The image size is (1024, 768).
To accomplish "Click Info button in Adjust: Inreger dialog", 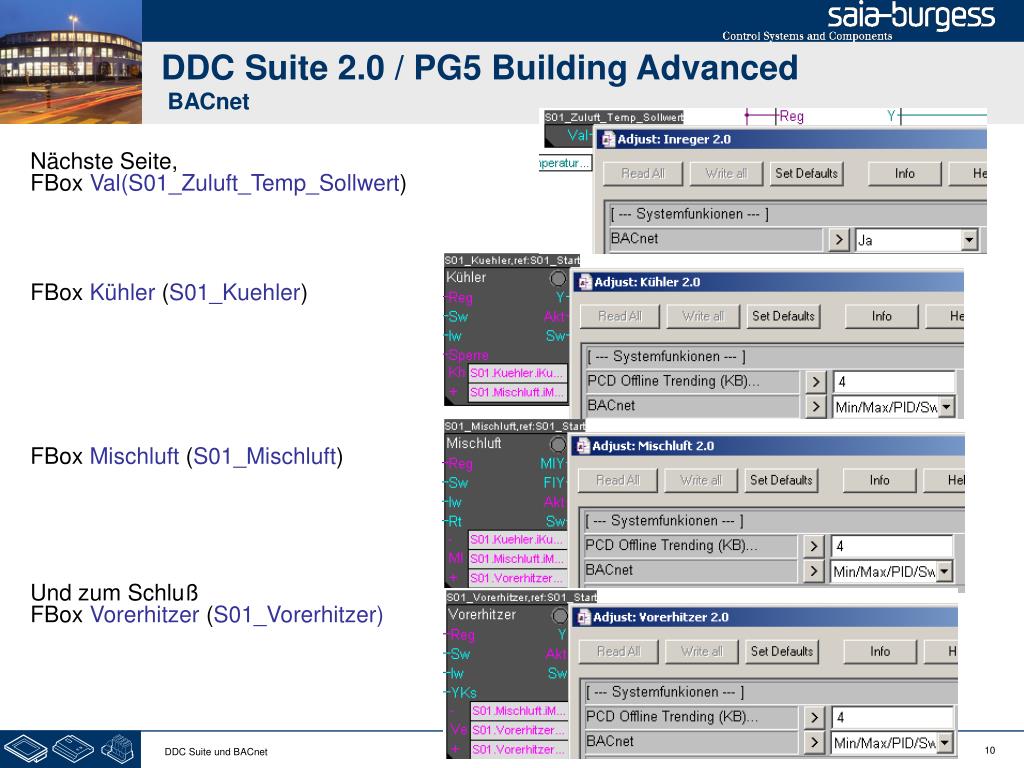I will pyautogui.click(x=904, y=174).
